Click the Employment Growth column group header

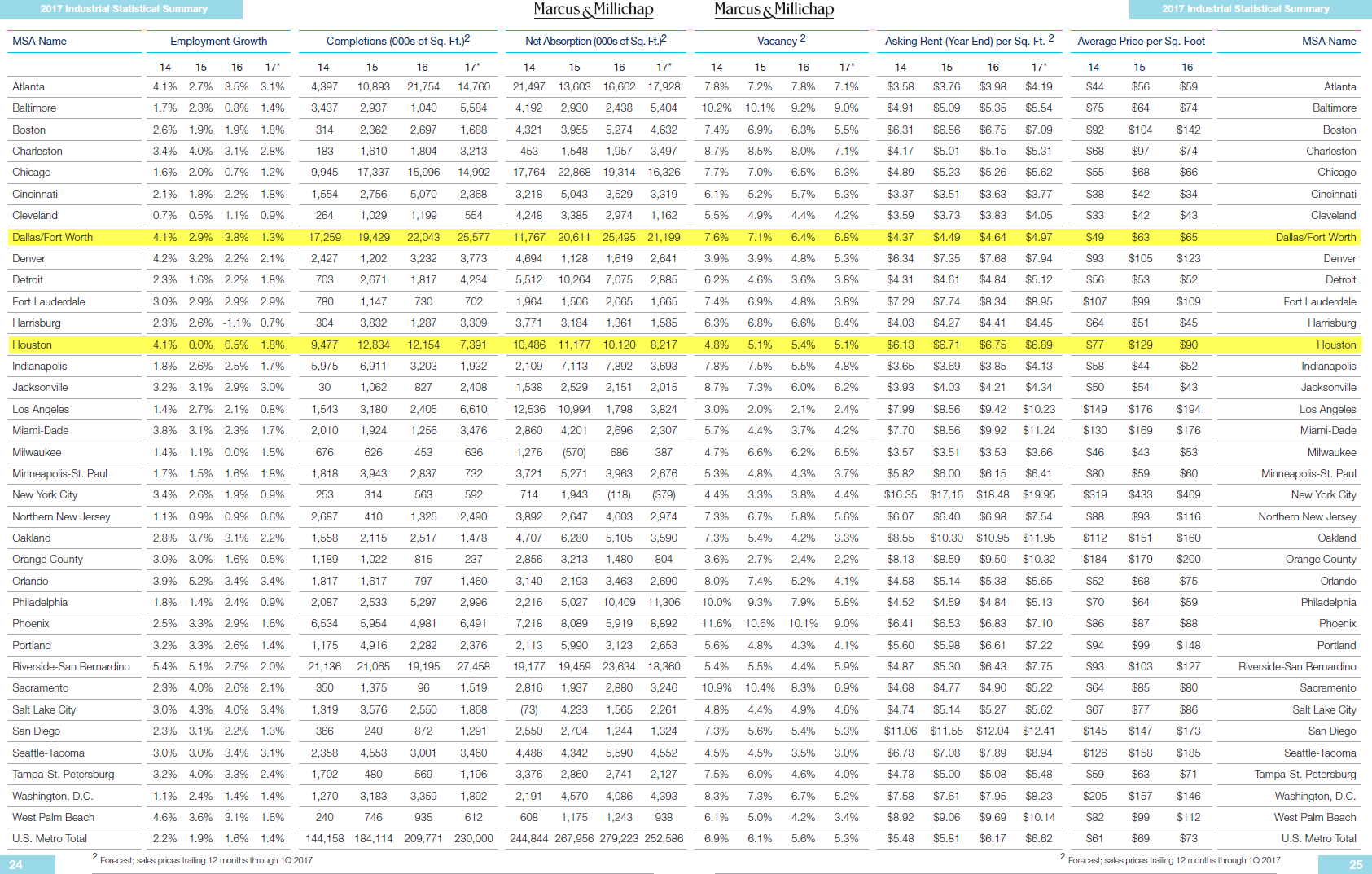pyautogui.click(x=218, y=41)
